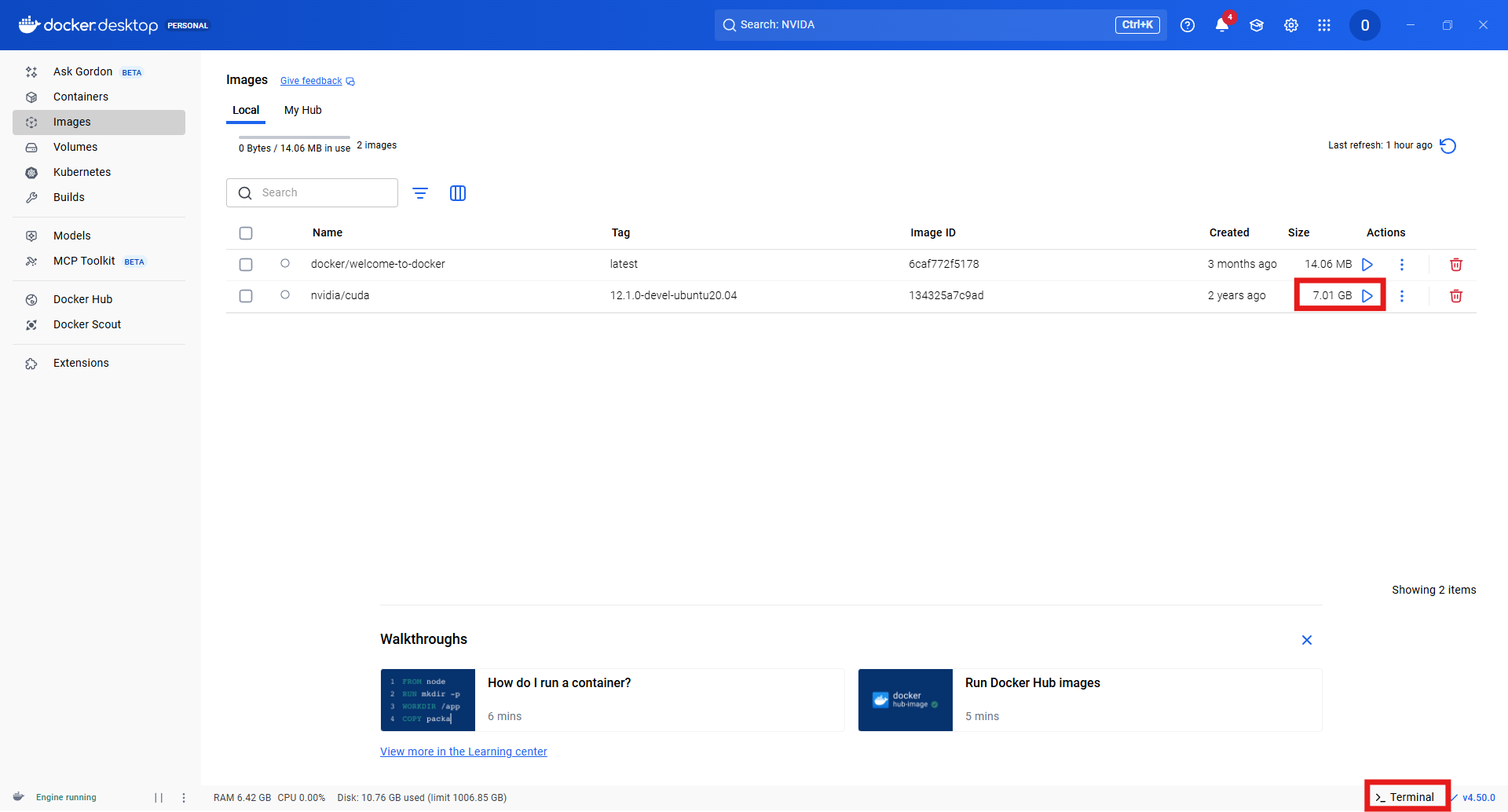The image size is (1508, 812).
Task: Sort by the Size column header
Action: [1298, 232]
